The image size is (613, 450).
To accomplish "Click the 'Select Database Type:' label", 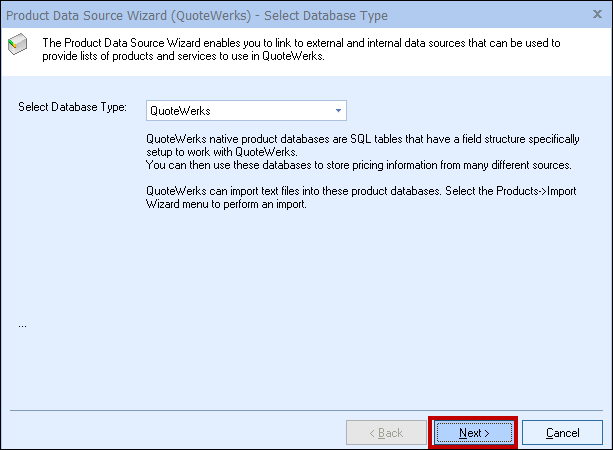I will (x=72, y=107).
